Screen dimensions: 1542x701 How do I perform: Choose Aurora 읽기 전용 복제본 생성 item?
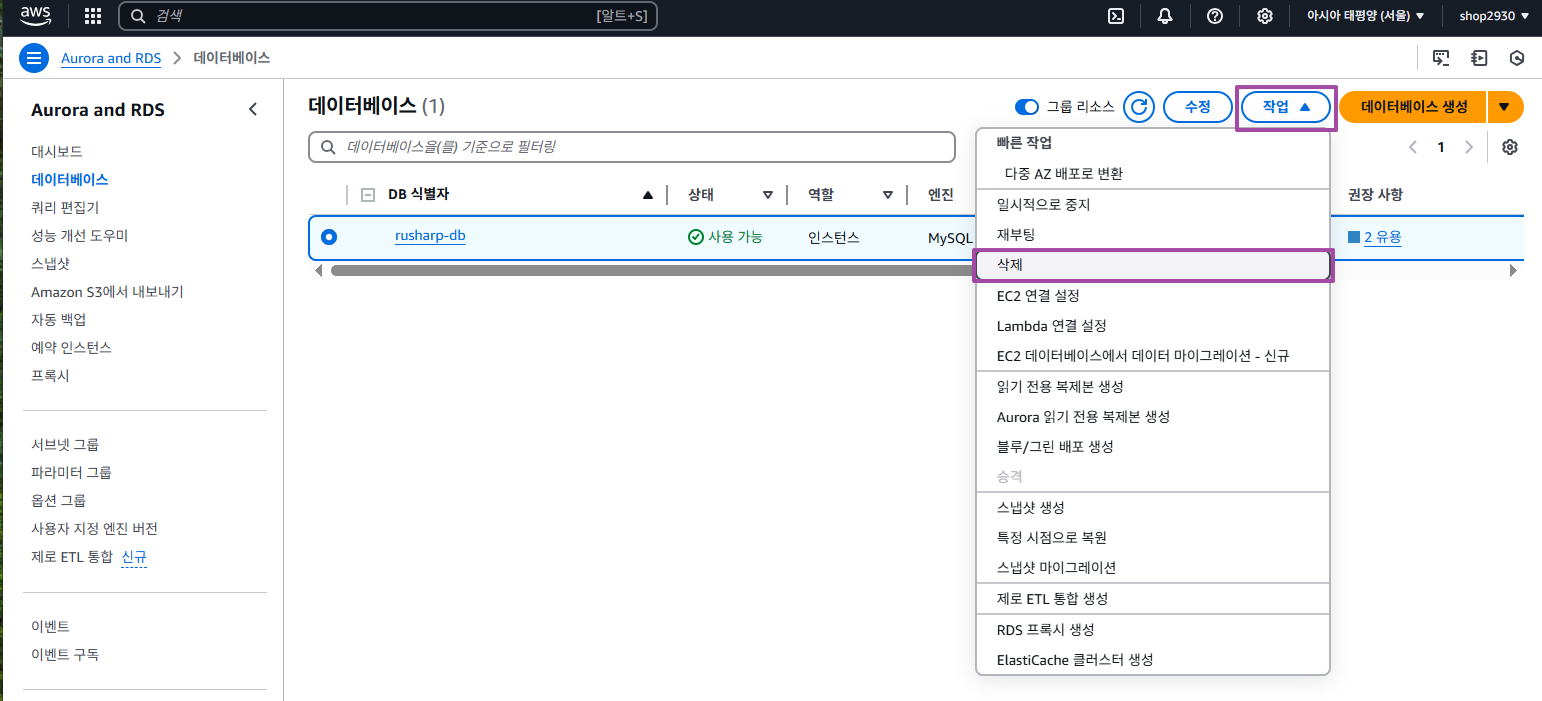pyautogui.click(x=1153, y=416)
